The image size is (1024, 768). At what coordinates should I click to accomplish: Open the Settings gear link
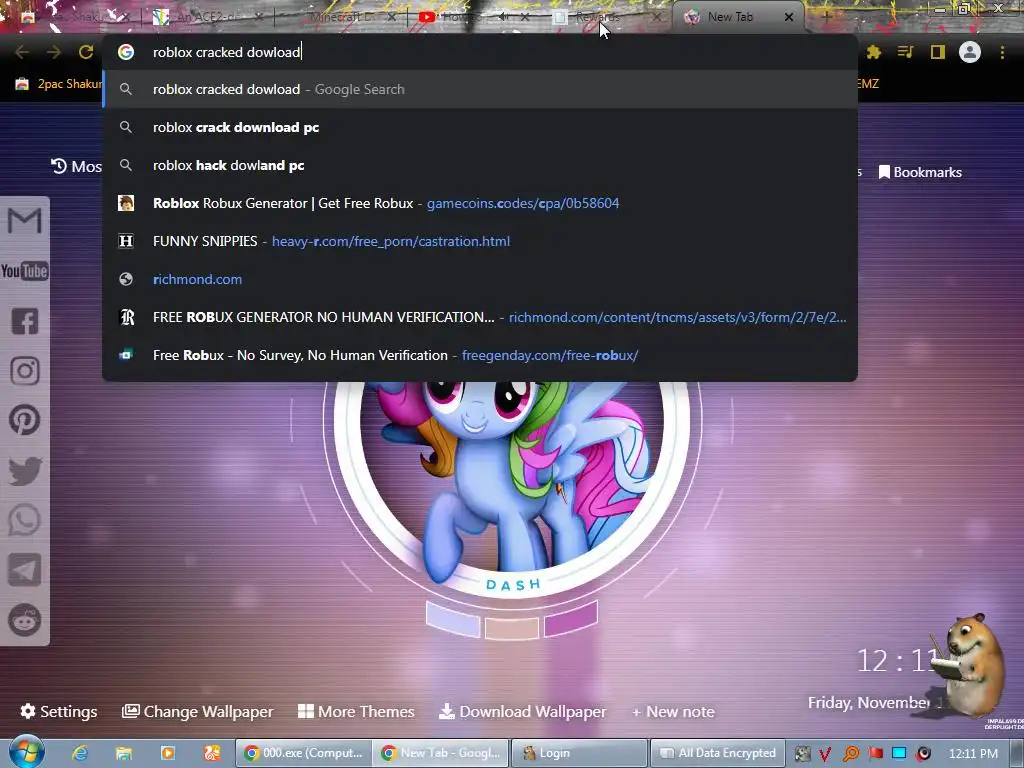[x=59, y=711]
